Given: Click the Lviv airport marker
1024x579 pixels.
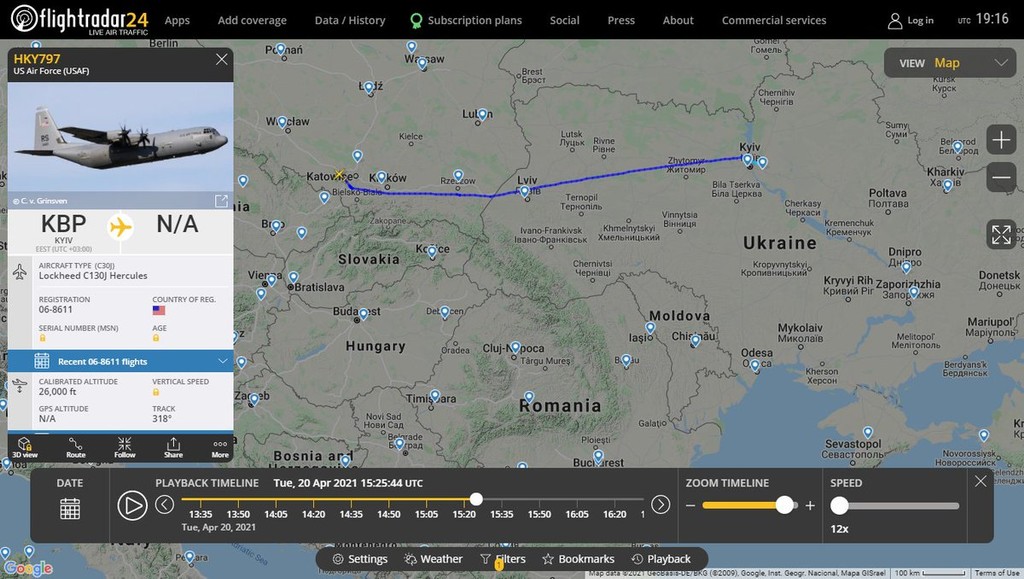Looking at the screenshot, I should (x=524, y=191).
